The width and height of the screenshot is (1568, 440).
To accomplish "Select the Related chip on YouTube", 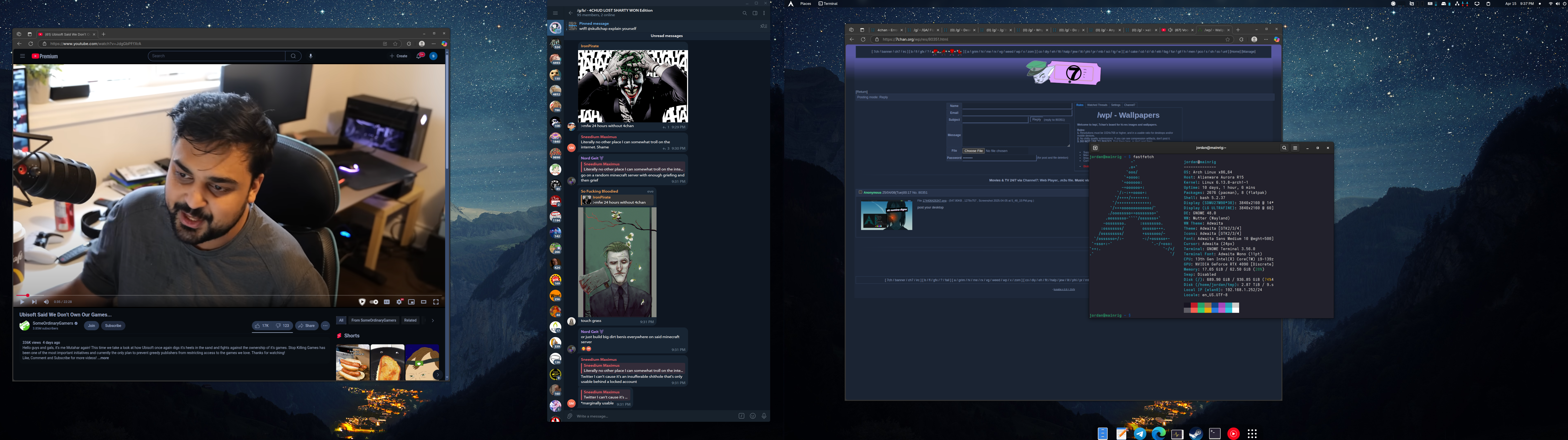I will [410, 320].
